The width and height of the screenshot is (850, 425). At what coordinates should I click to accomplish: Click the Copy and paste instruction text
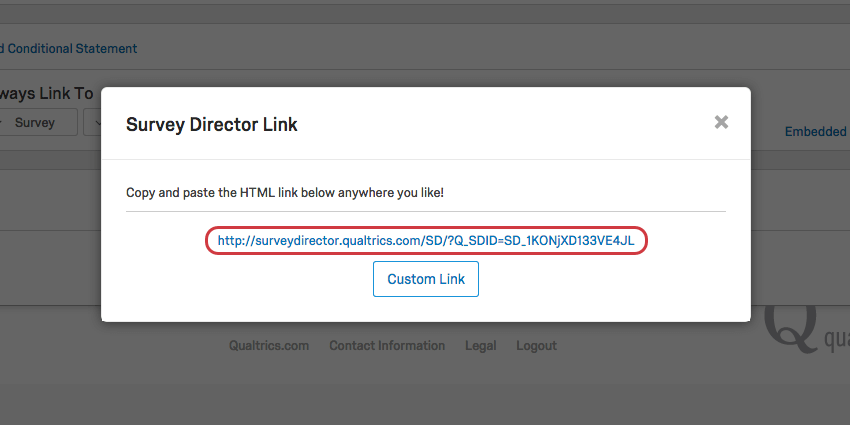[285, 192]
